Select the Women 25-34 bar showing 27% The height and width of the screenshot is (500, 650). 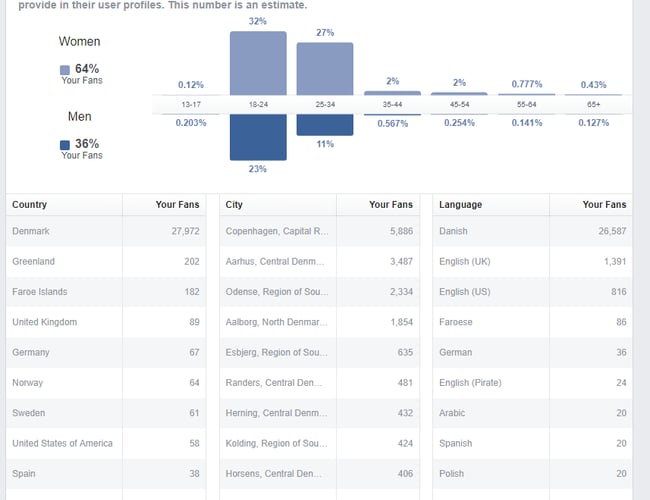click(x=324, y=69)
